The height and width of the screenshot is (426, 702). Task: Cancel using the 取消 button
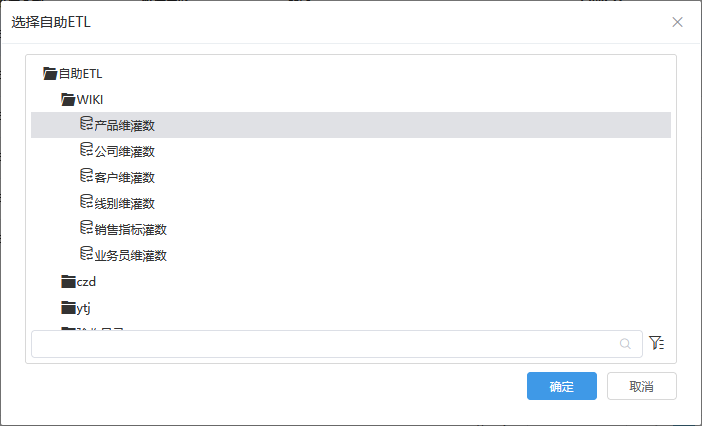tap(642, 386)
